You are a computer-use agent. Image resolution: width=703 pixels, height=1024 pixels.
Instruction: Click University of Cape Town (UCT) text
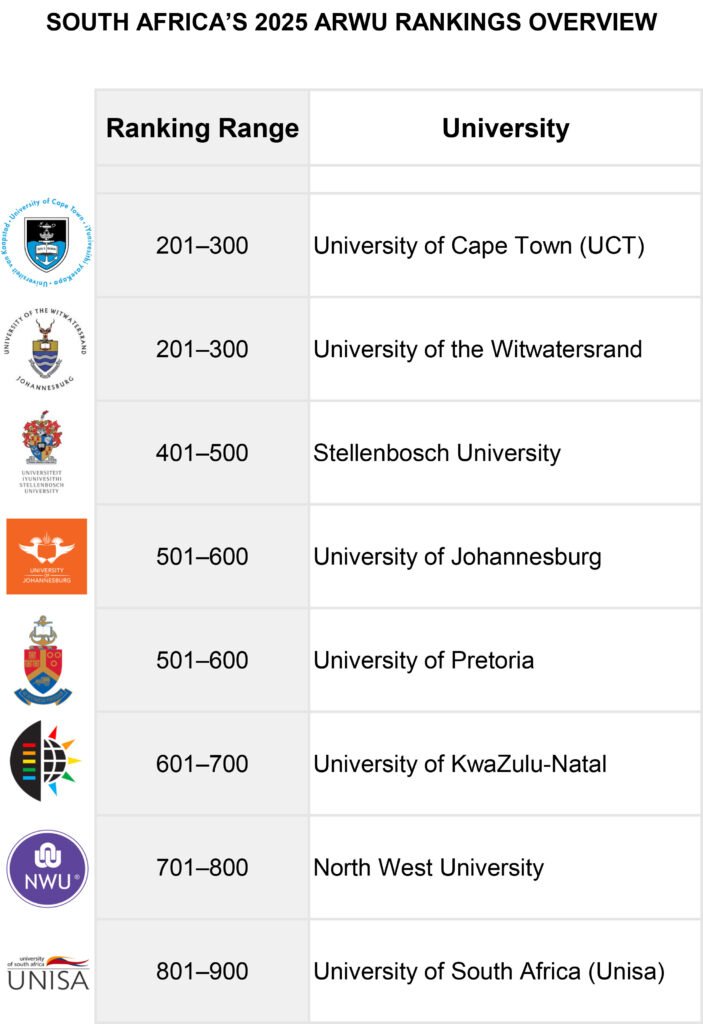coord(479,246)
